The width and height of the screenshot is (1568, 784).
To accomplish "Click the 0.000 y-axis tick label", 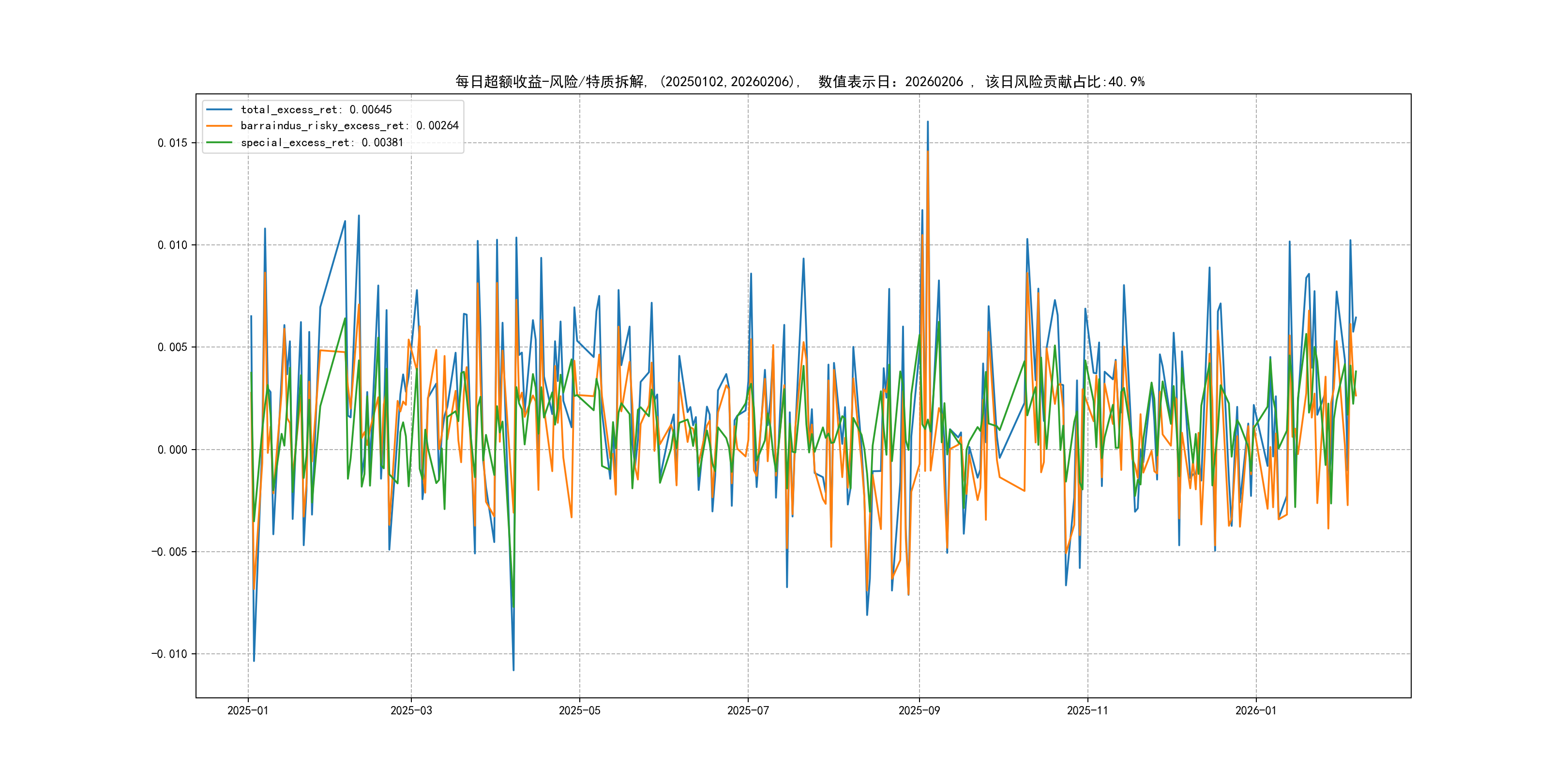I will coord(172,450).
